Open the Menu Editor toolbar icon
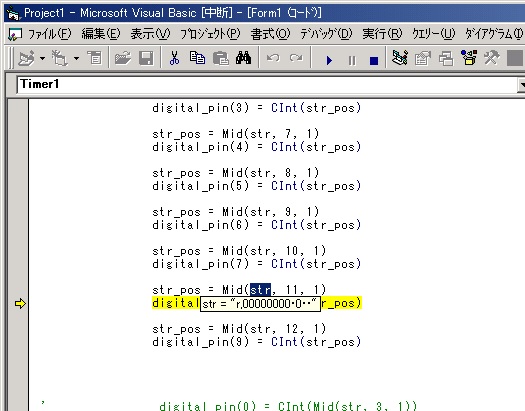This screenshot has width=525, height=411. pos(95,59)
